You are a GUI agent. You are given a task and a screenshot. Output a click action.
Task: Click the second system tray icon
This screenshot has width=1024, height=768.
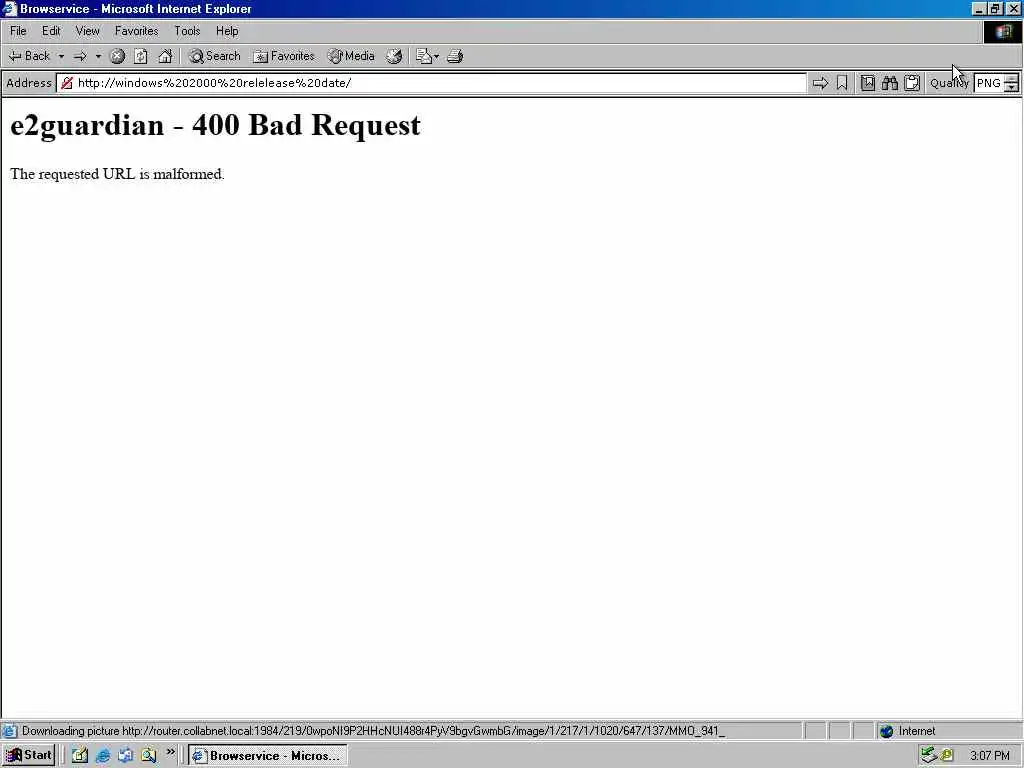pos(947,756)
